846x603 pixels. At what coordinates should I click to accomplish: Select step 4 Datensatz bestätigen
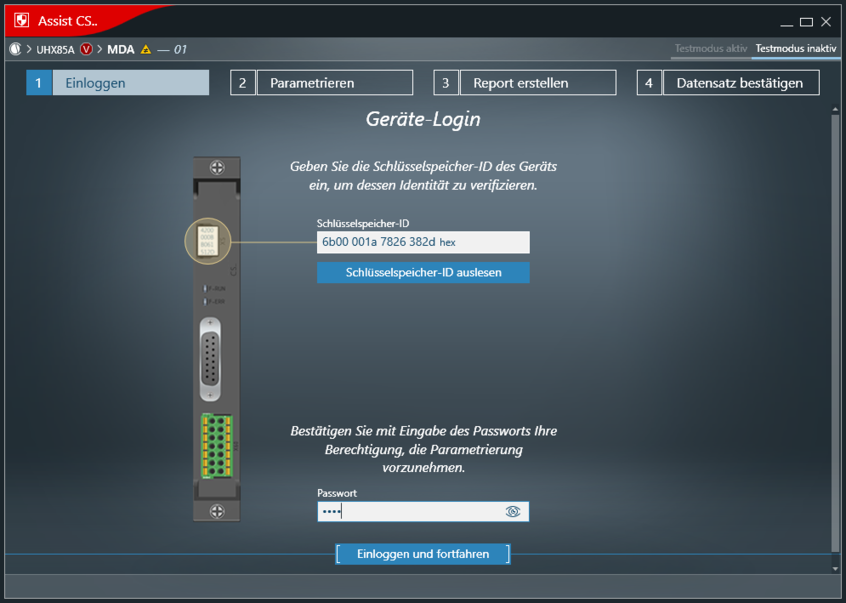point(728,83)
